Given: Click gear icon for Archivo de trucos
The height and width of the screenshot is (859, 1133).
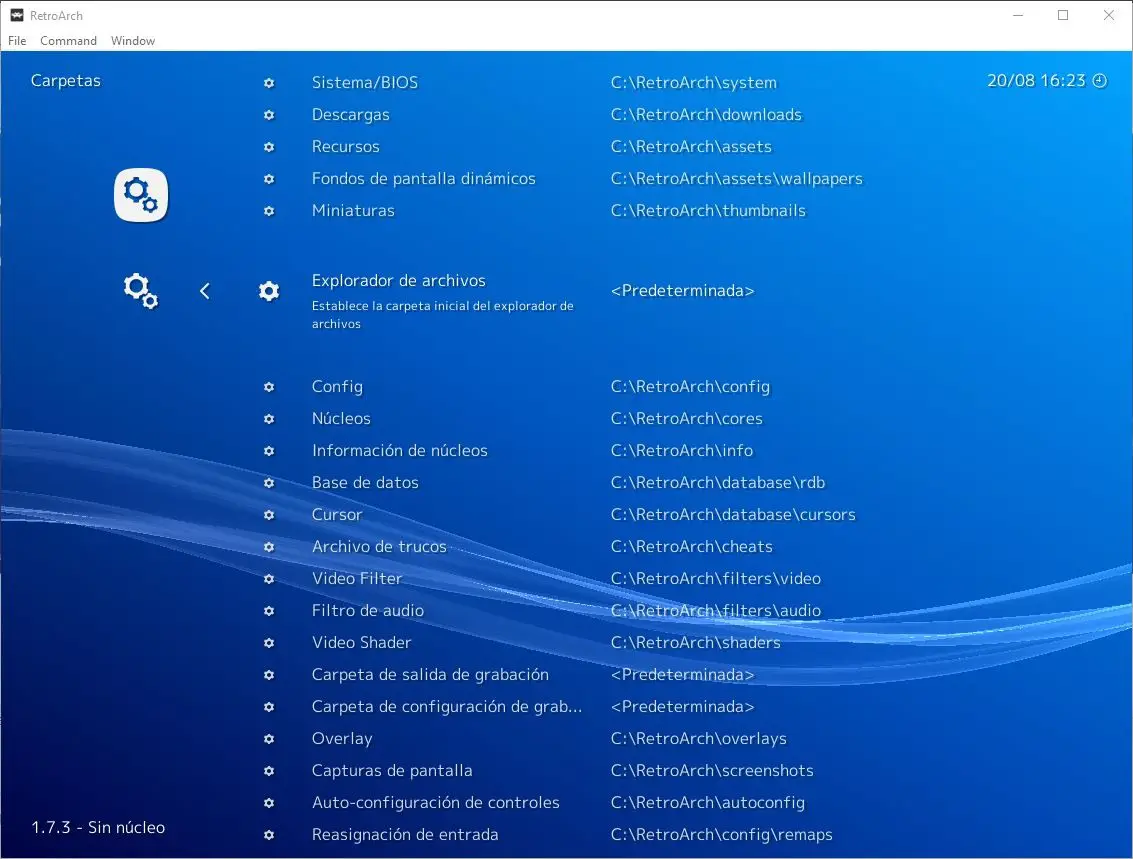Looking at the screenshot, I should [x=269, y=547].
